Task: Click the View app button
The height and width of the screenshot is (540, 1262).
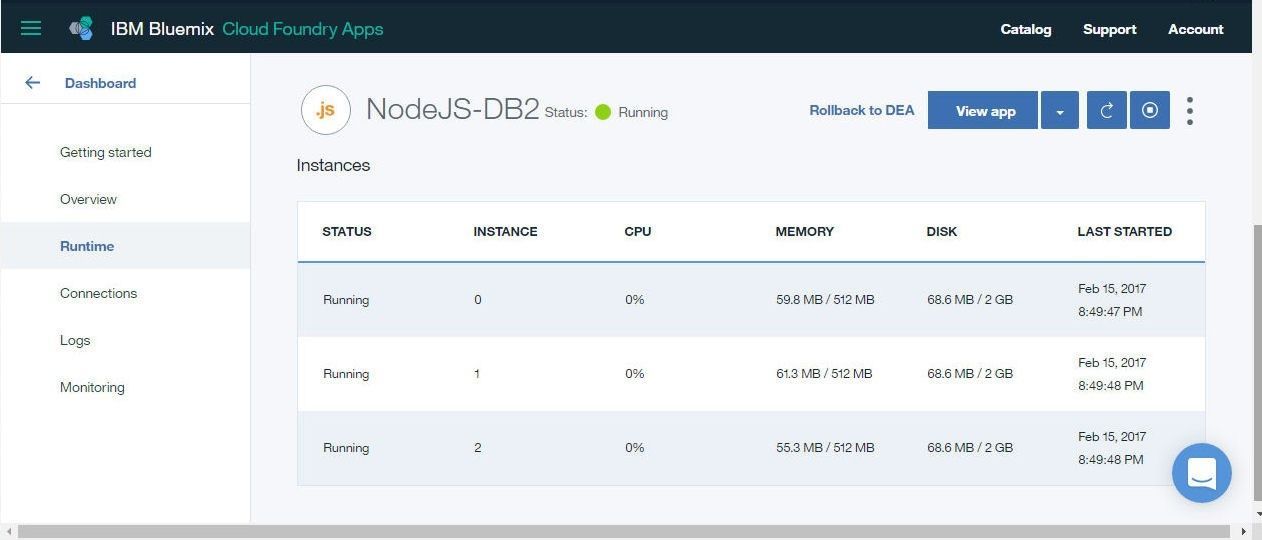Action: click(x=983, y=111)
